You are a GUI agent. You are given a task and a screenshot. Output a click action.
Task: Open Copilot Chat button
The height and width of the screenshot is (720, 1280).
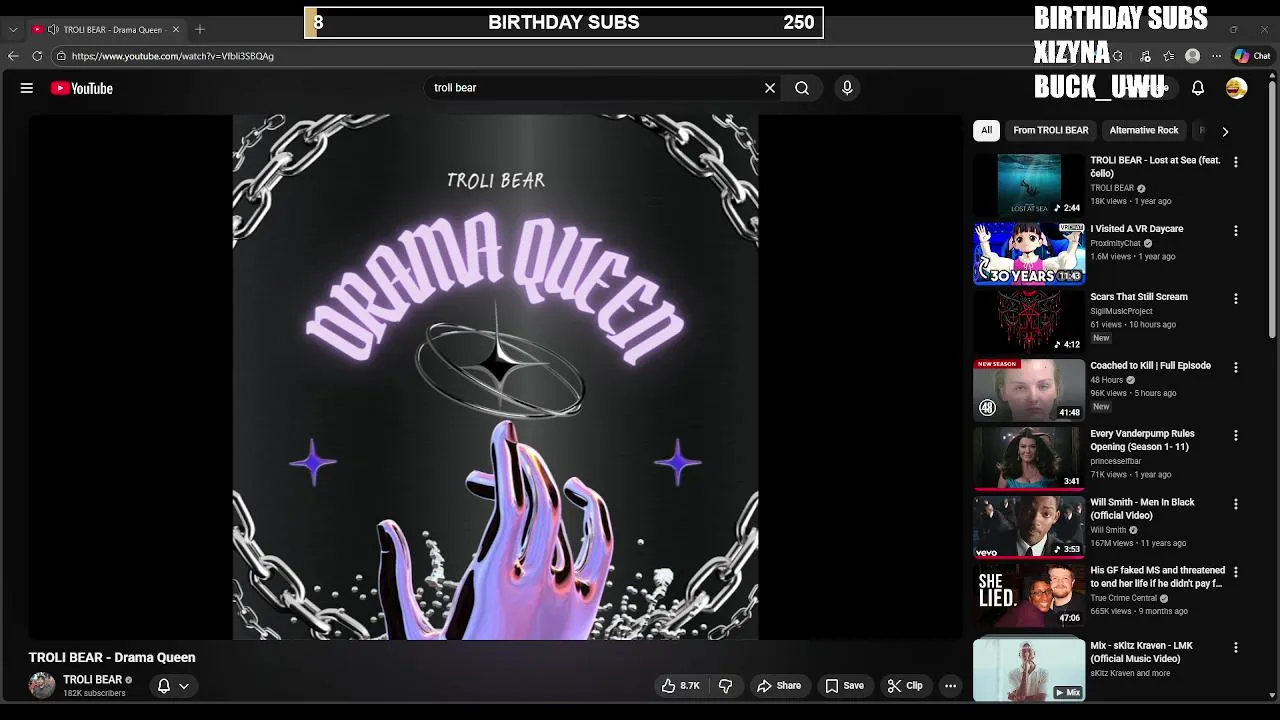click(x=1252, y=56)
